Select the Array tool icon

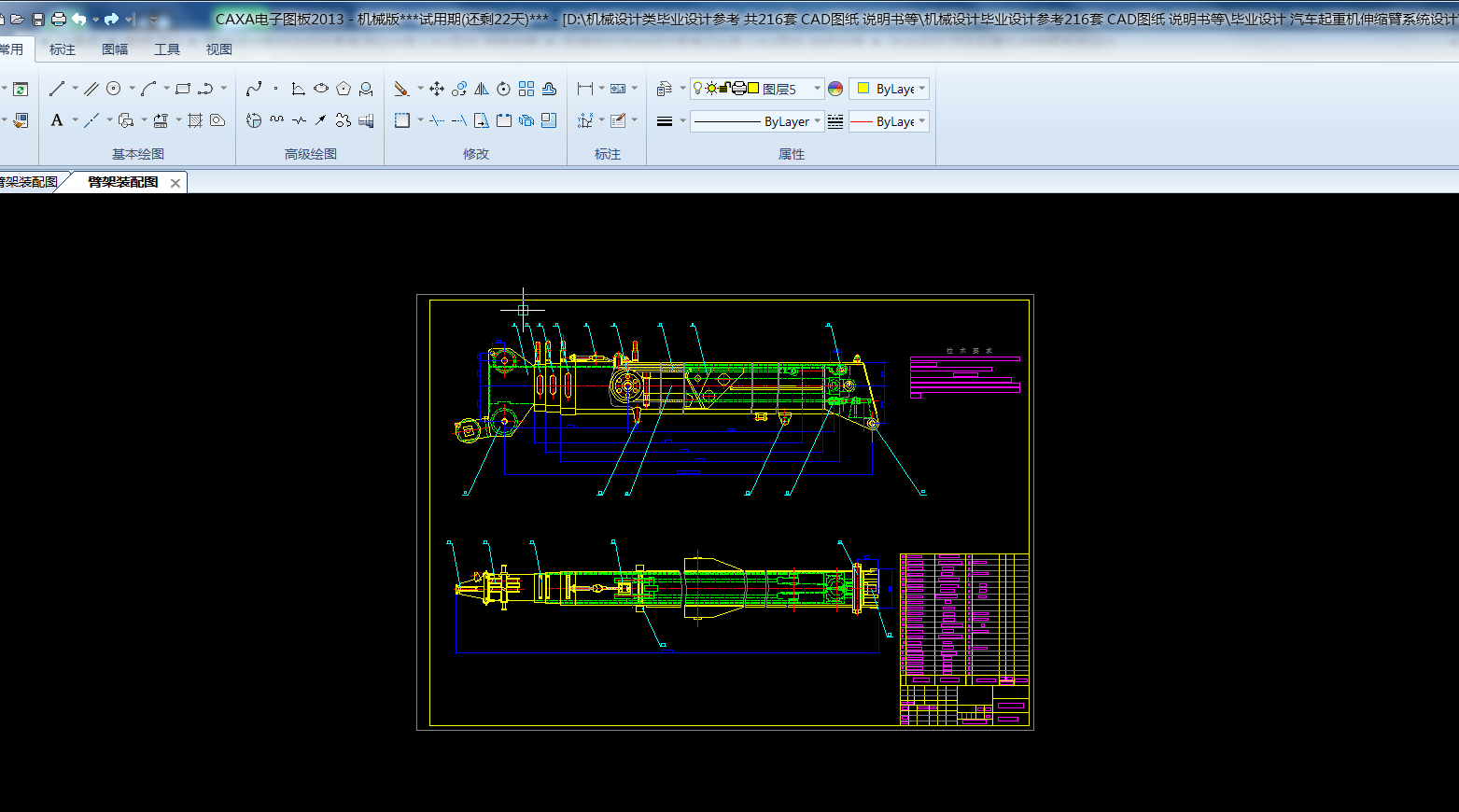point(526,89)
